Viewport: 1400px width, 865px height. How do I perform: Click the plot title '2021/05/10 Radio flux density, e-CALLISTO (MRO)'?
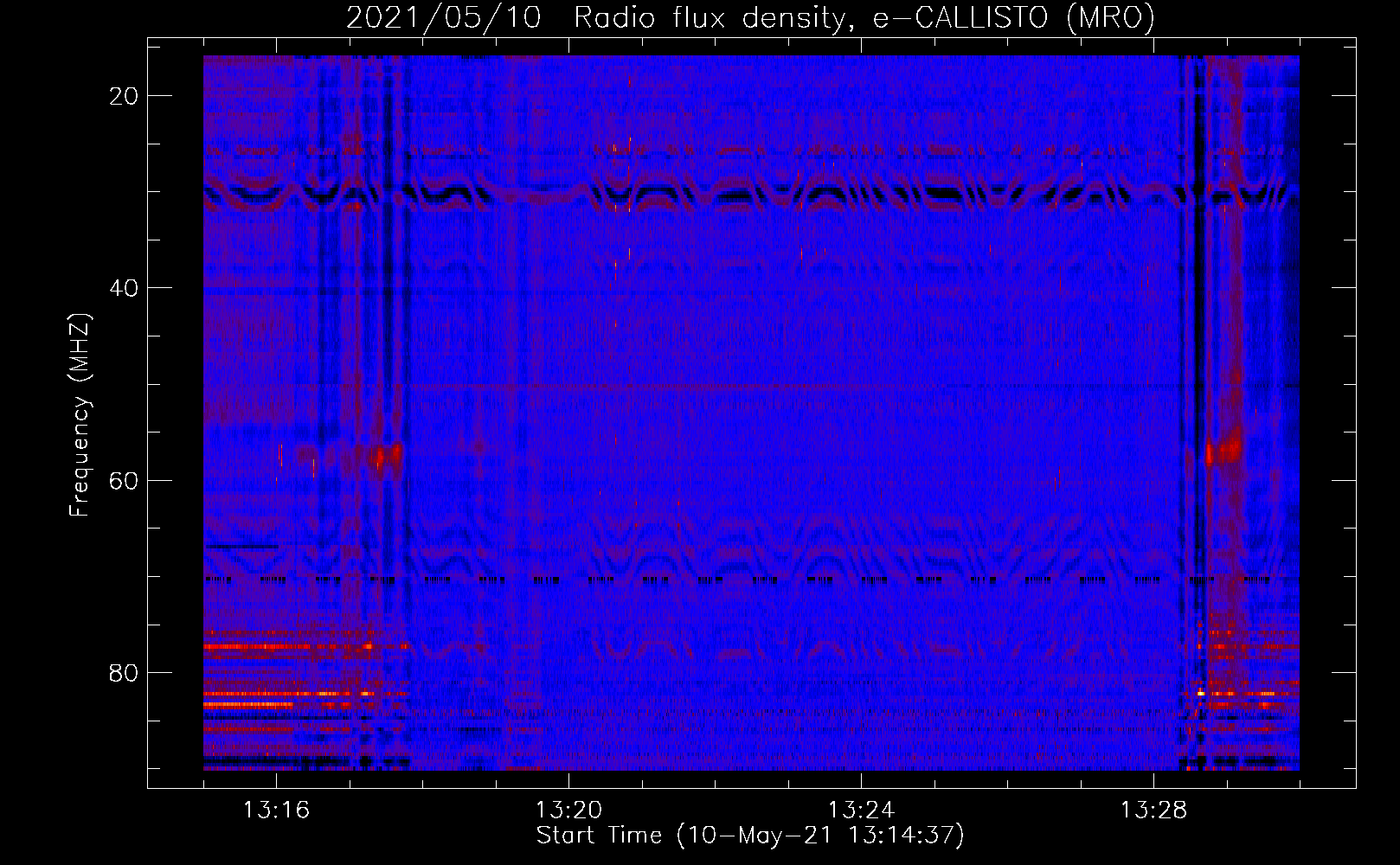click(x=750, y=18)
